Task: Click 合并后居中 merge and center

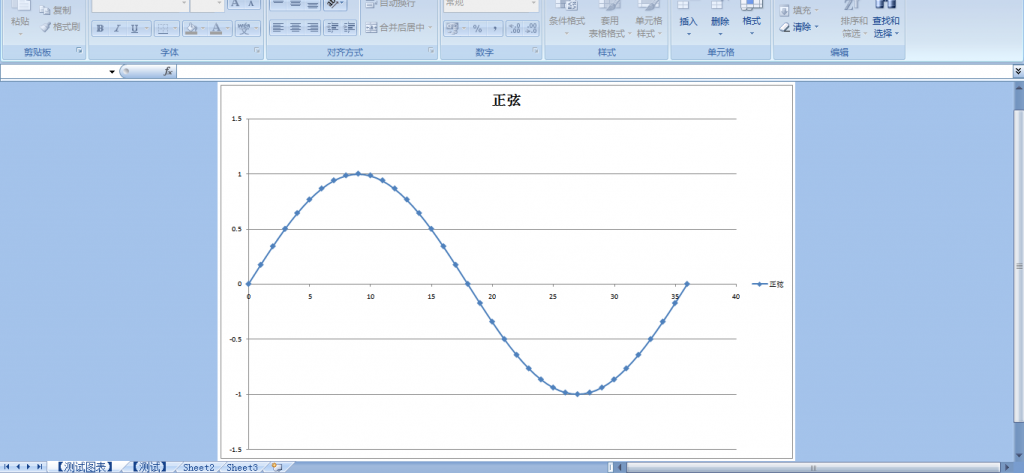Action: pos(394,27)
